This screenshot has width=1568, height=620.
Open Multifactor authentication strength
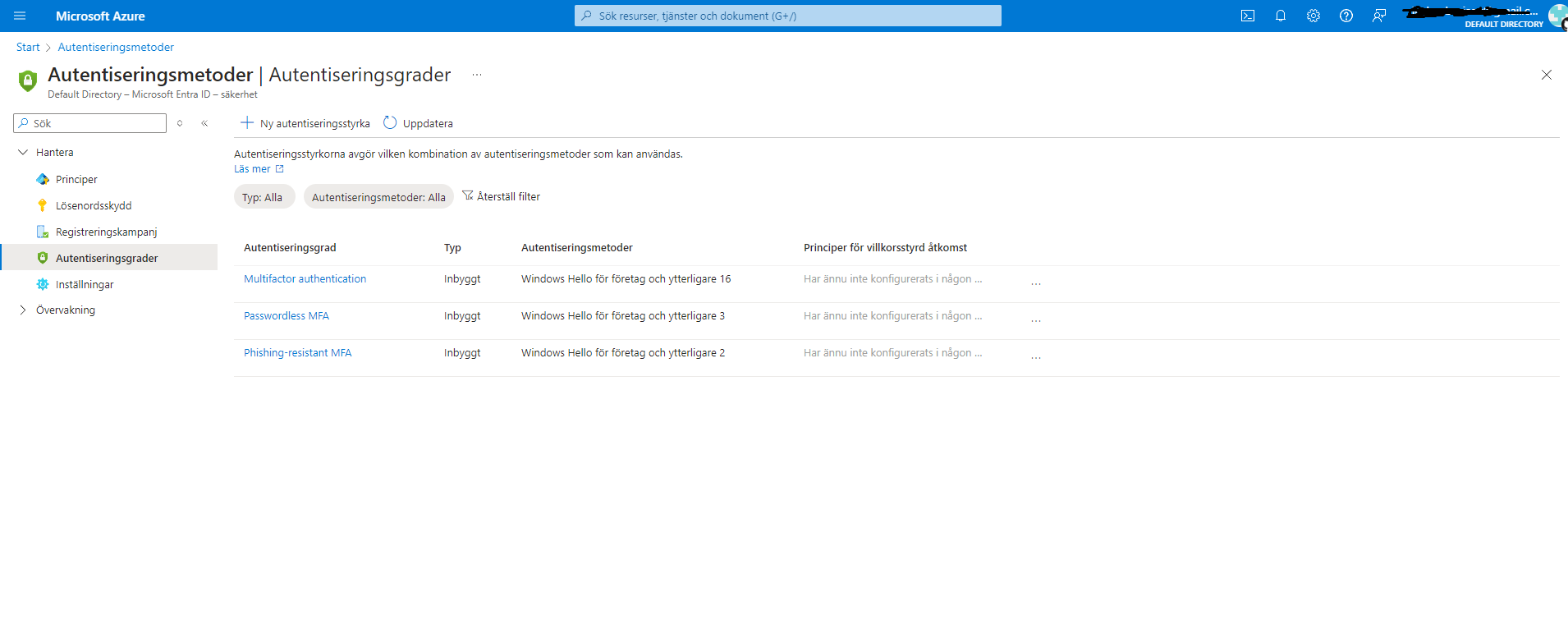click(x=305, y=278)
